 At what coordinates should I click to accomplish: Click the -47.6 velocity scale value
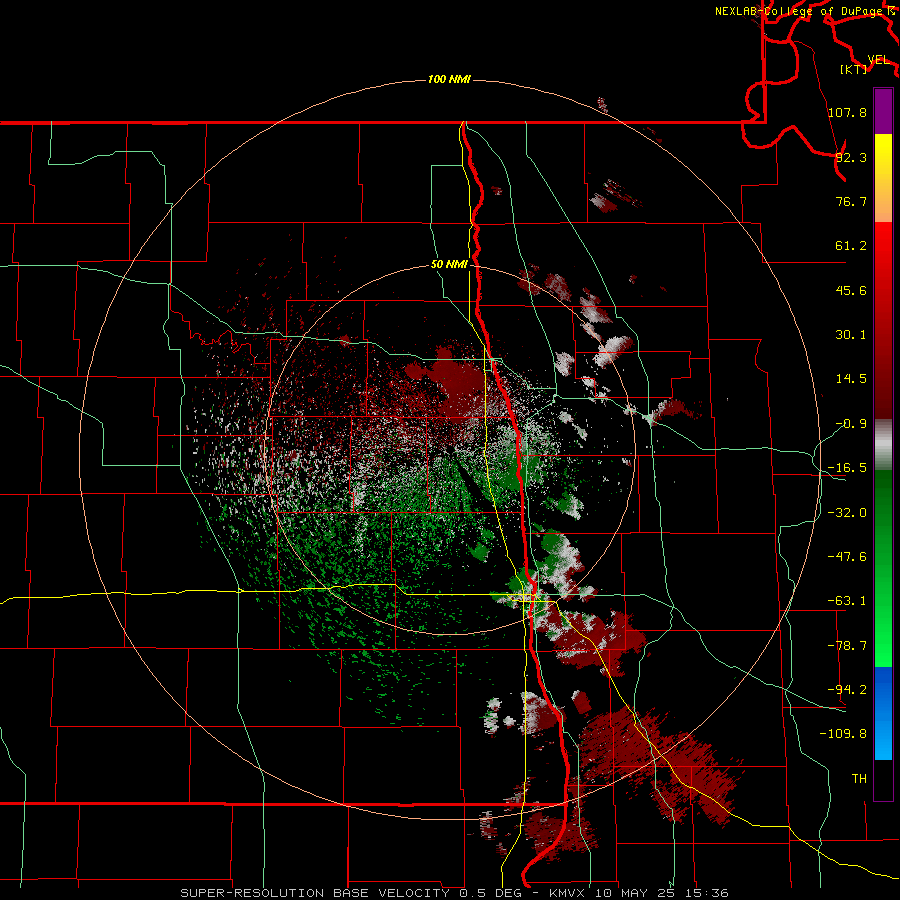tap(847, 557)
